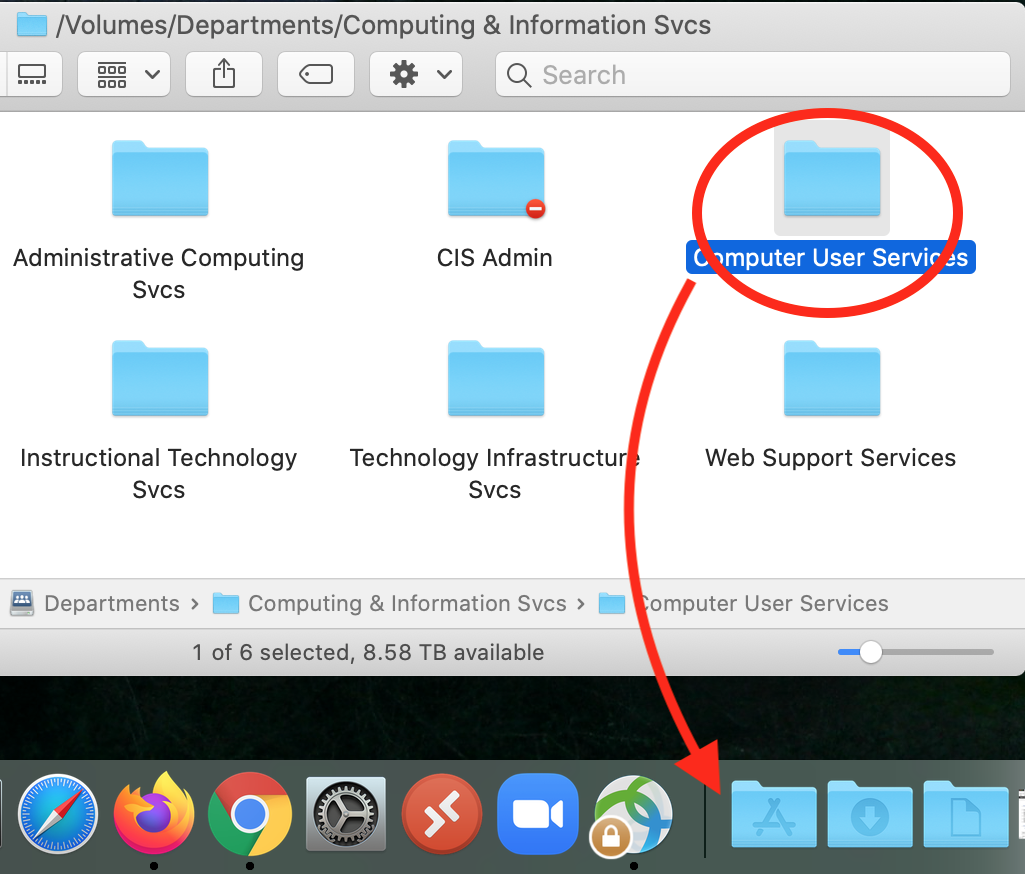The image size is (1025, 874).
Task: Open the Downloads stack in Dock
Action: [869, 815]
